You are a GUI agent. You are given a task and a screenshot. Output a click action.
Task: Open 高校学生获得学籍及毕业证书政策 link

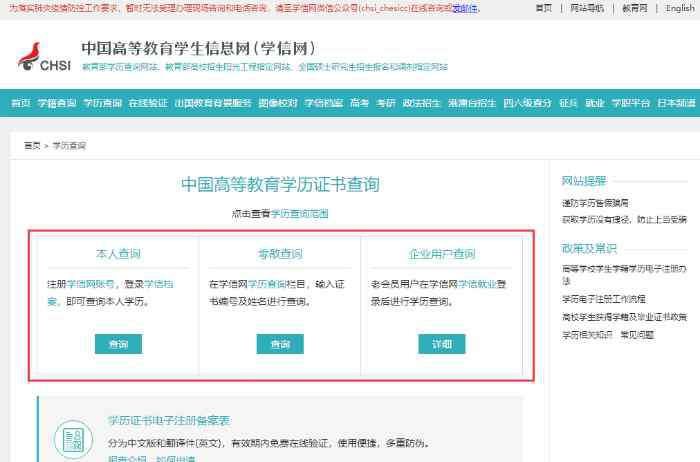[x=624, y=317]
